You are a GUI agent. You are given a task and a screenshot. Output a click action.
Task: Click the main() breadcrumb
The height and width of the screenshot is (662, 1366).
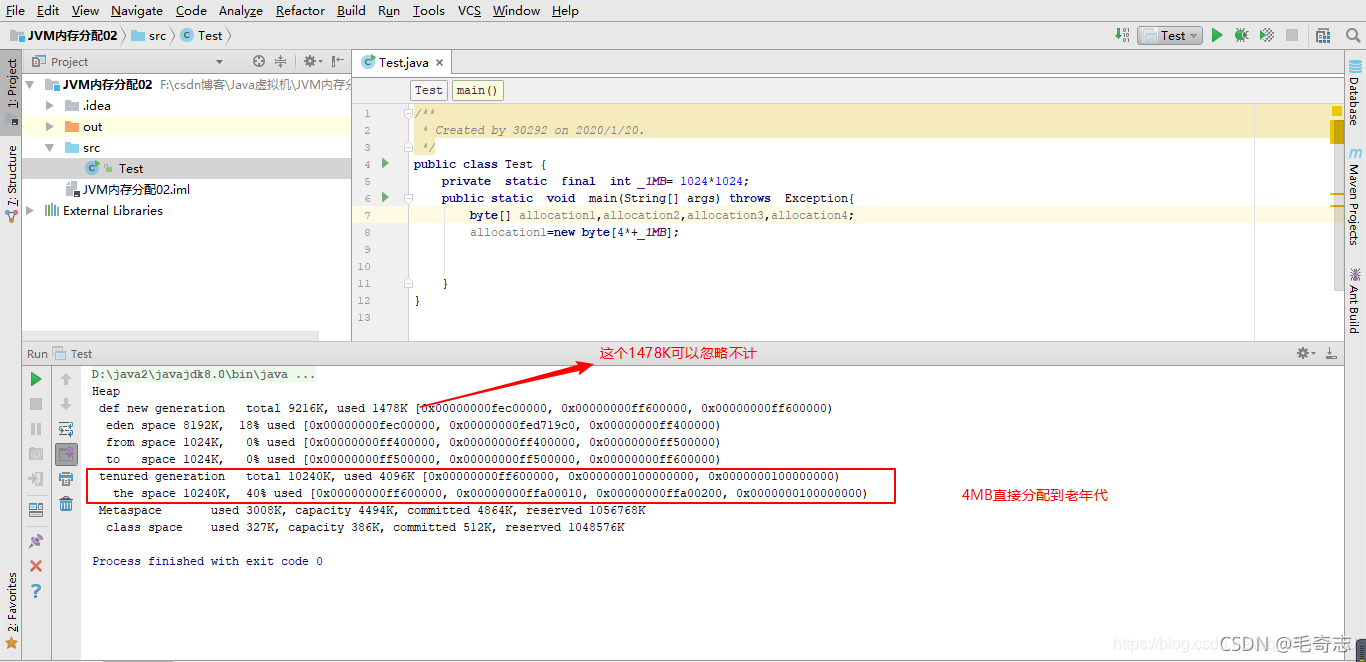(x=477, y=90)
